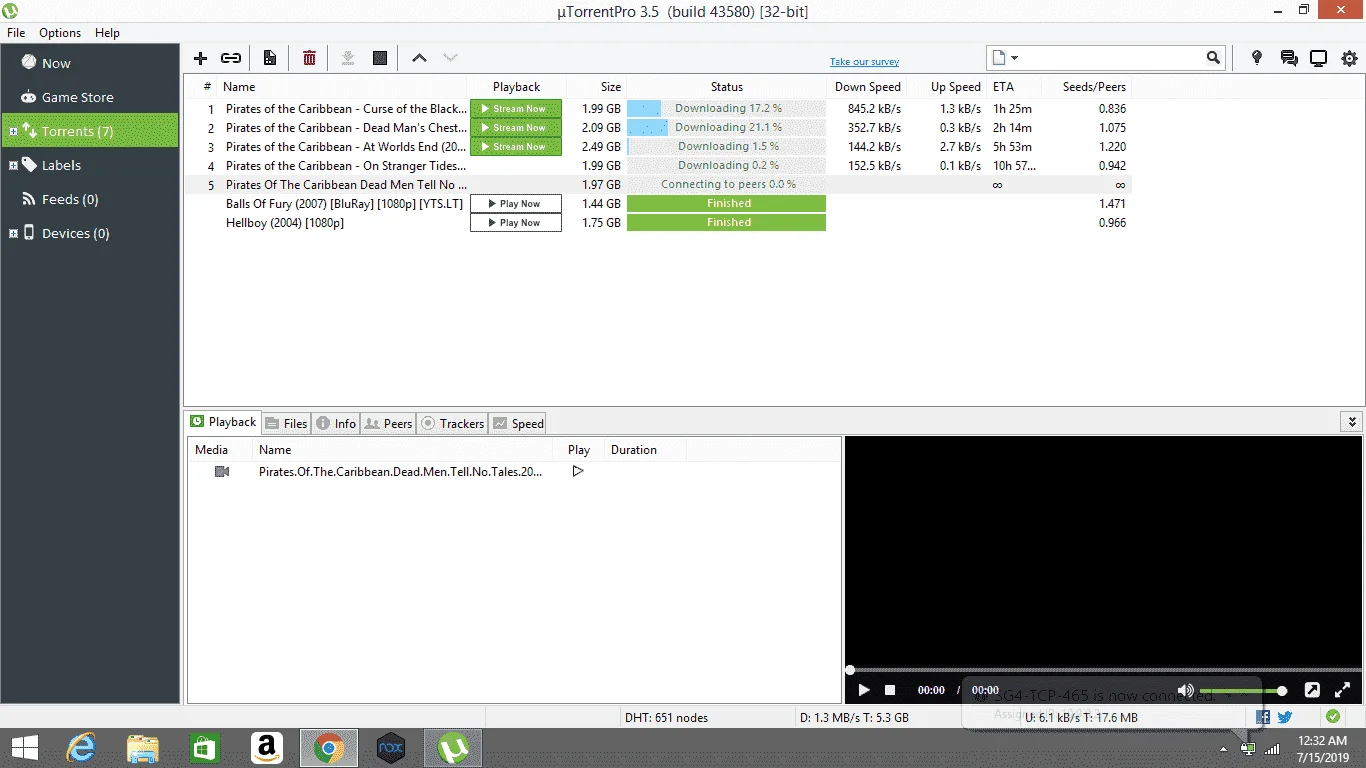Click the Create New Torrent file icon
The height and width of the screenshot is (768, 1366).
(x=270, y=58)
